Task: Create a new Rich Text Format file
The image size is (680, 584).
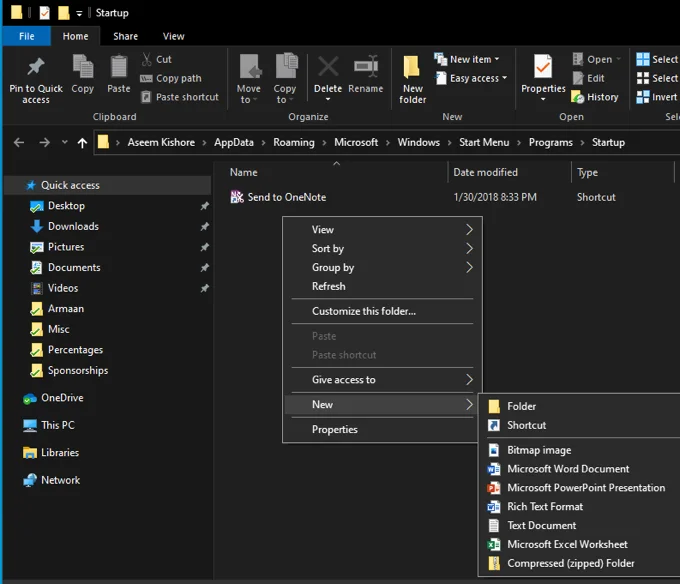Action: coord(579,507)
